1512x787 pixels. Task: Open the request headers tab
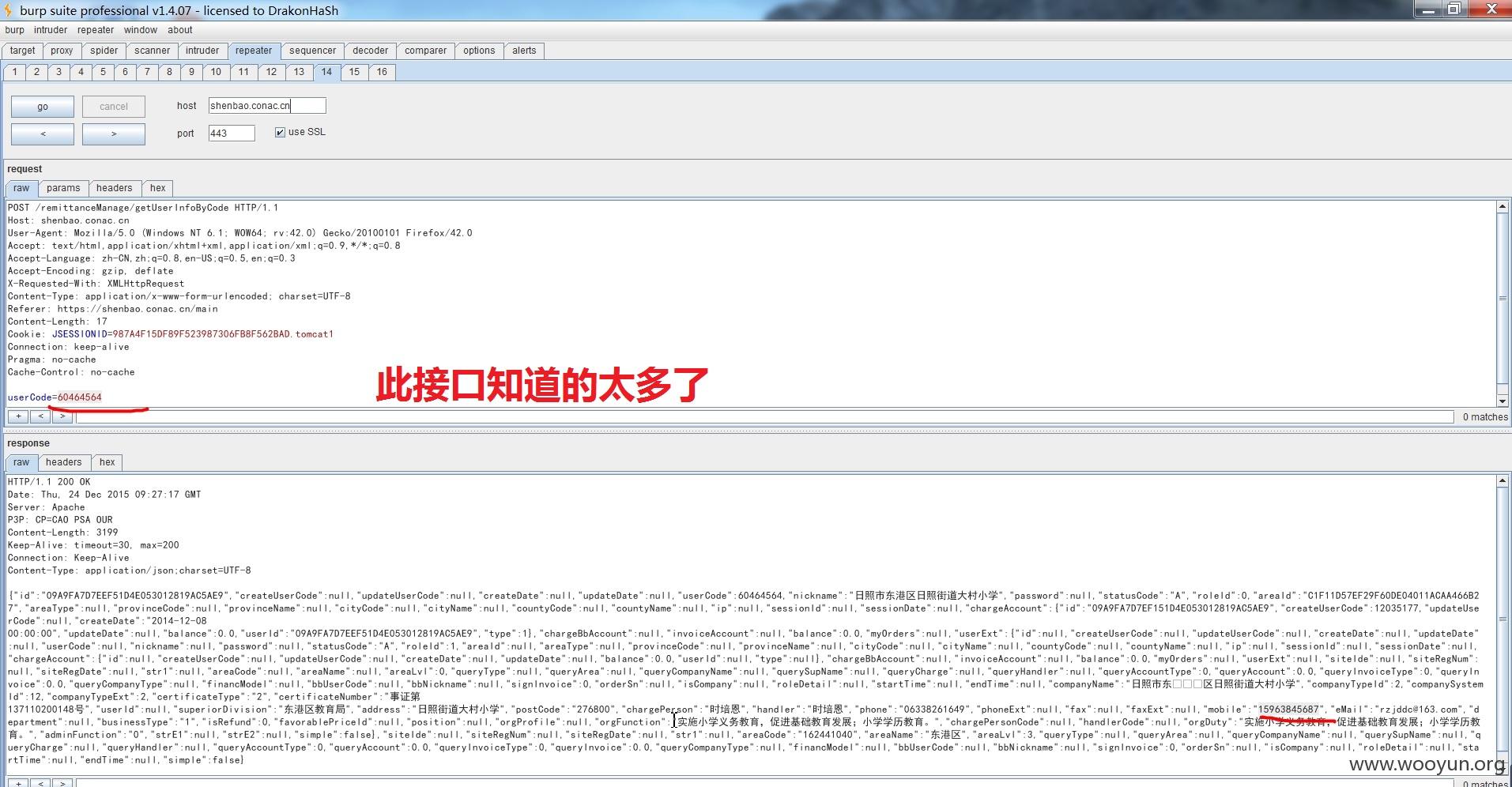tap(115, 188)
